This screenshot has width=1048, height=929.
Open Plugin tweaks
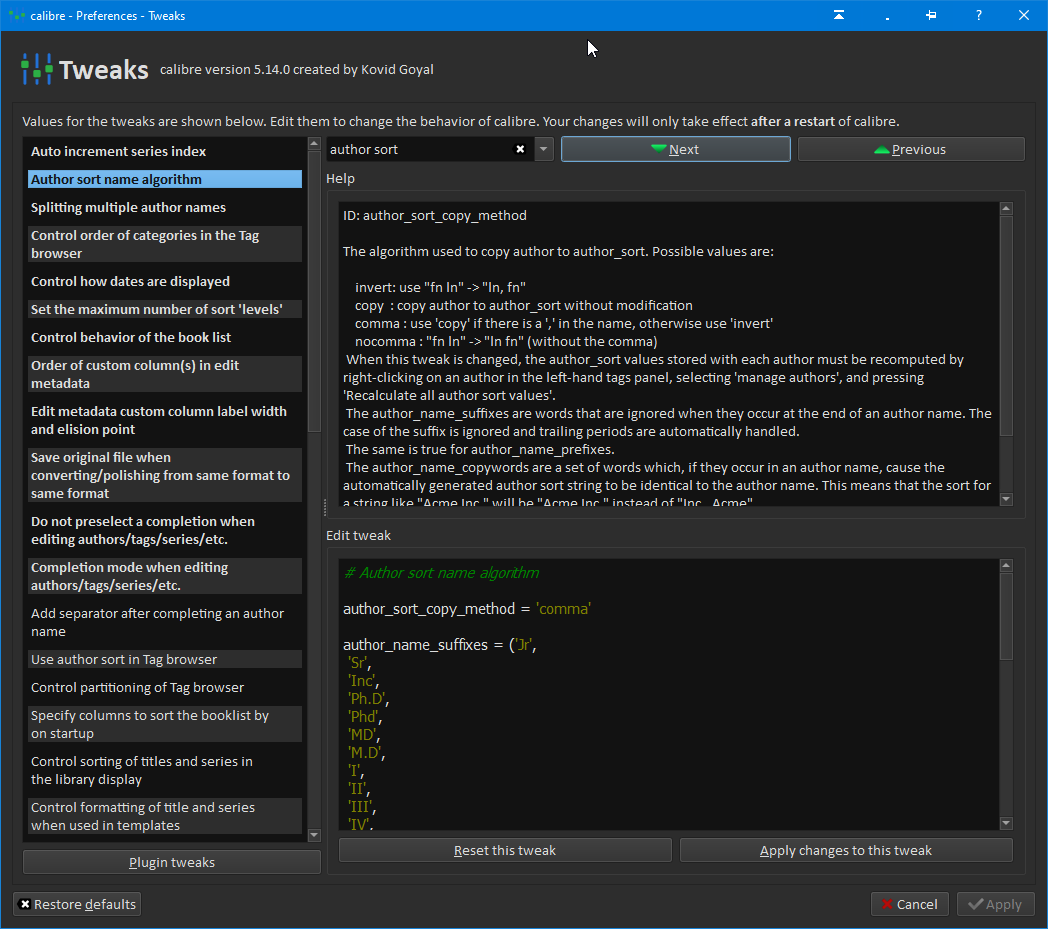[172, 862]
